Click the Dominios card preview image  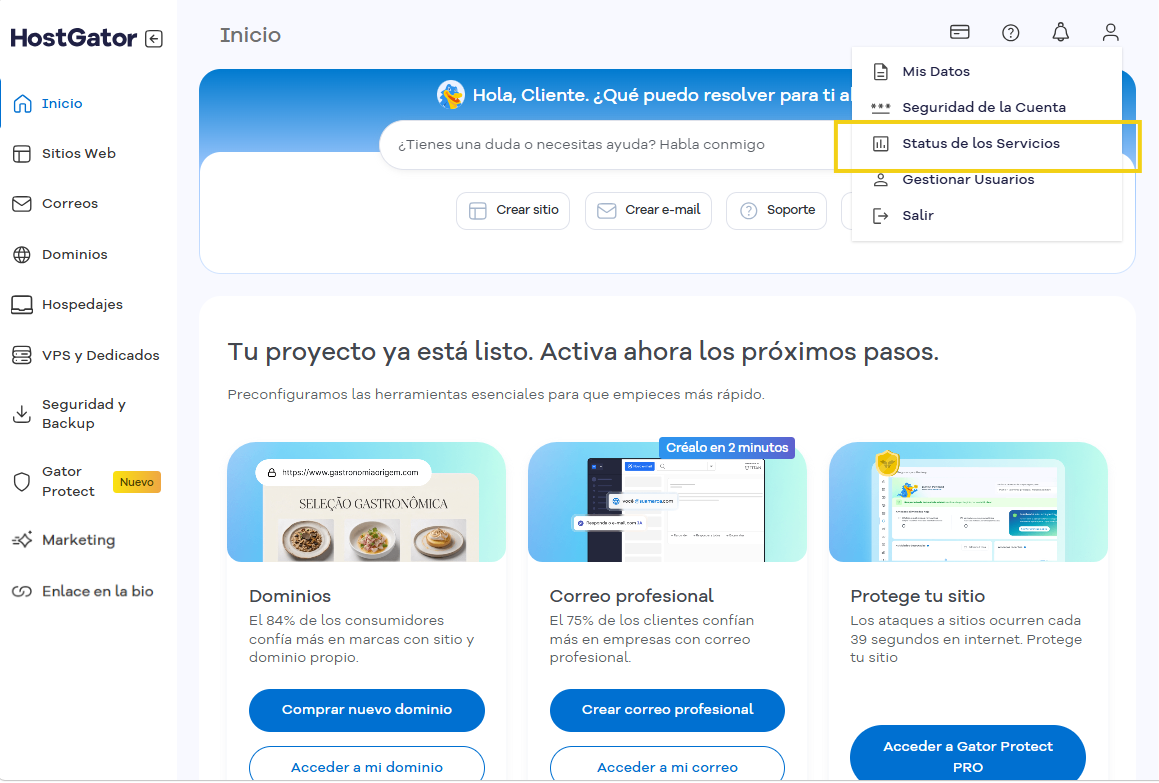[367, 503]
